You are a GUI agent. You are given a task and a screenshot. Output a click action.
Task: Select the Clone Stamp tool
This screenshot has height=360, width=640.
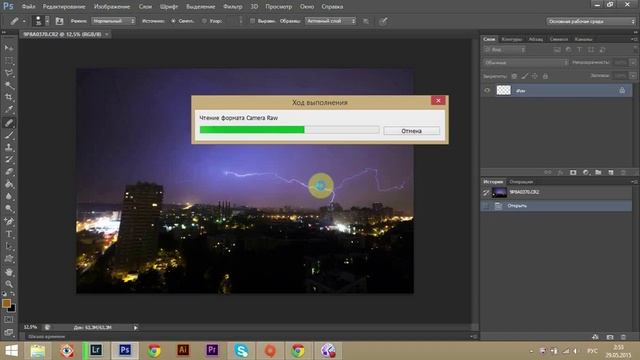[9, 147]
